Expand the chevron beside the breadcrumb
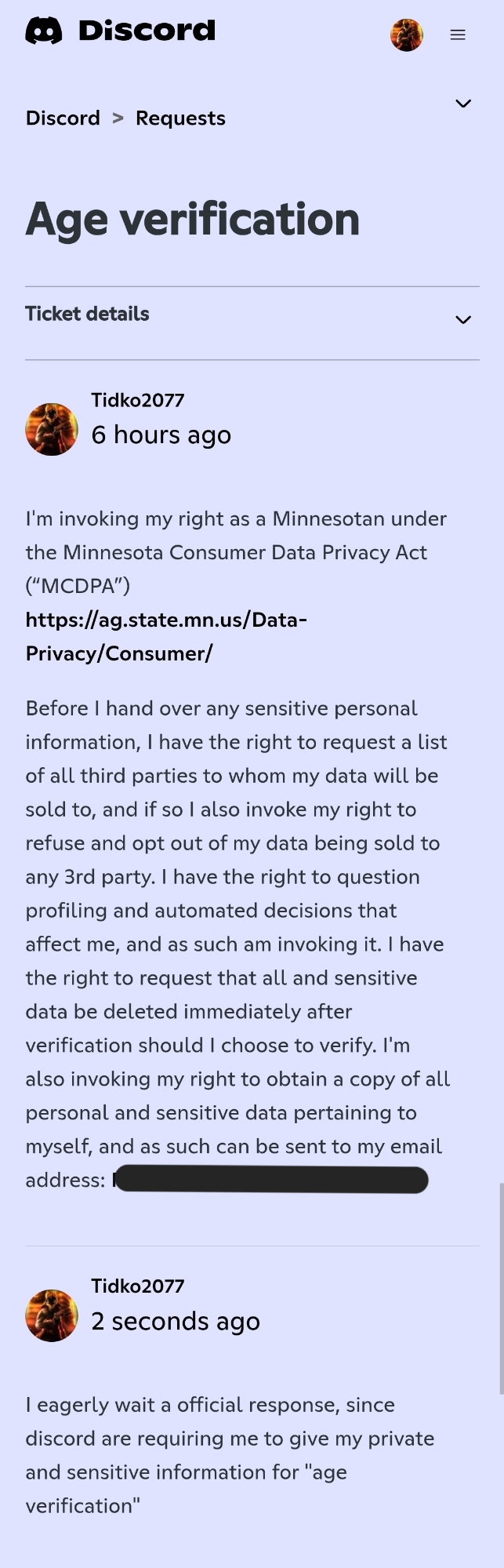 coord(463,104)
